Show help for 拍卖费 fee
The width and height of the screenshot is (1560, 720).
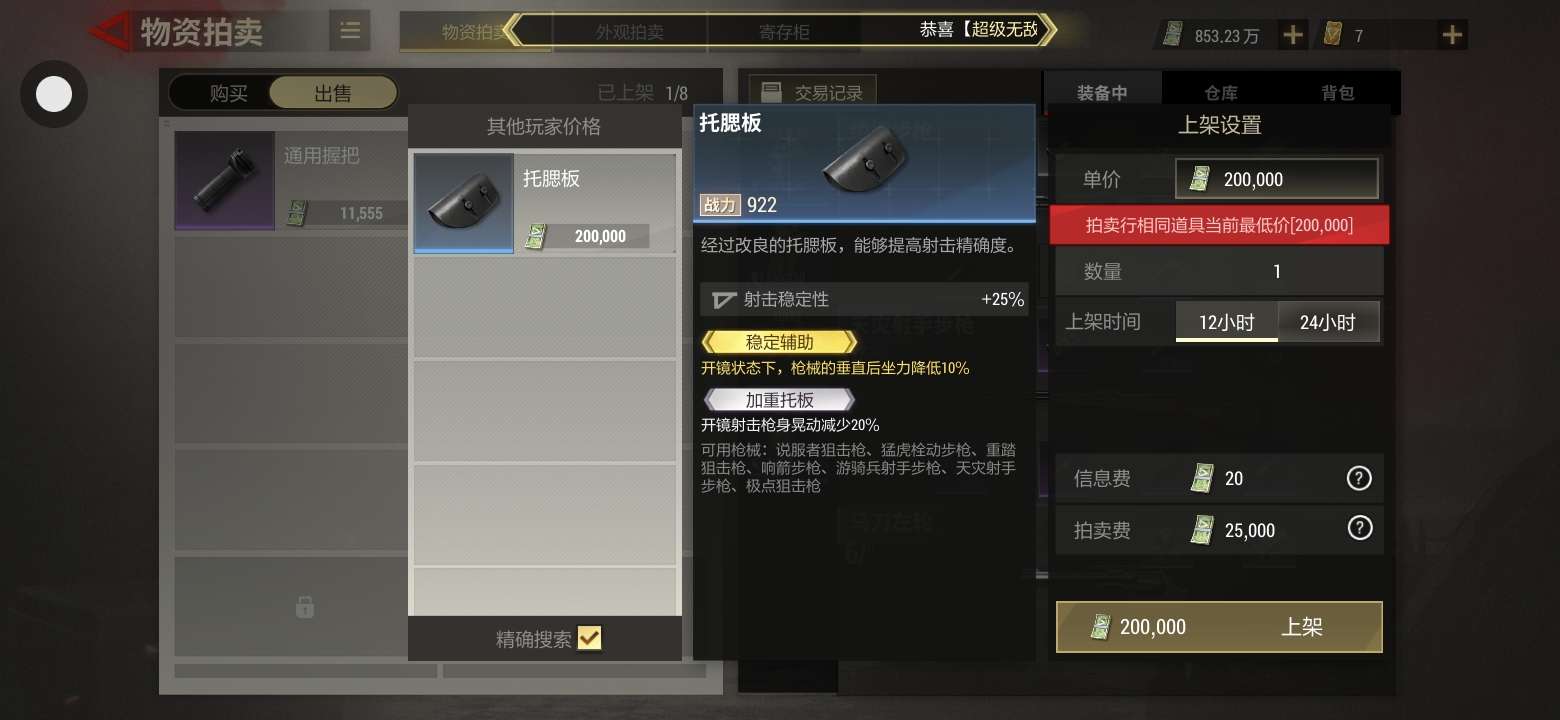pyautogui.click(x=1360, y=527)
